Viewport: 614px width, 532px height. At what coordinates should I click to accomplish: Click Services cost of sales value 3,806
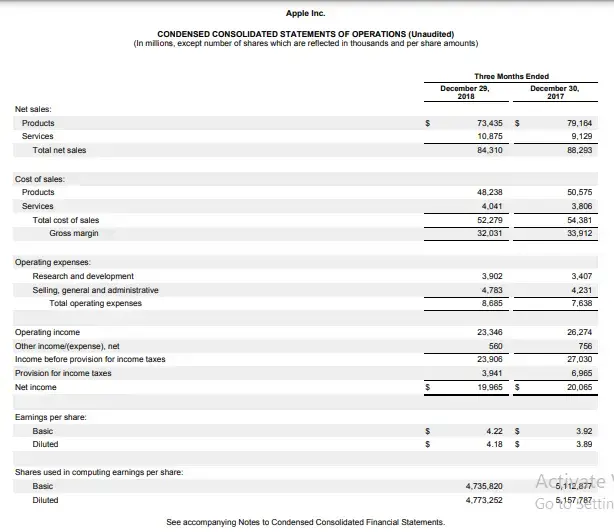tap(581, 206)
